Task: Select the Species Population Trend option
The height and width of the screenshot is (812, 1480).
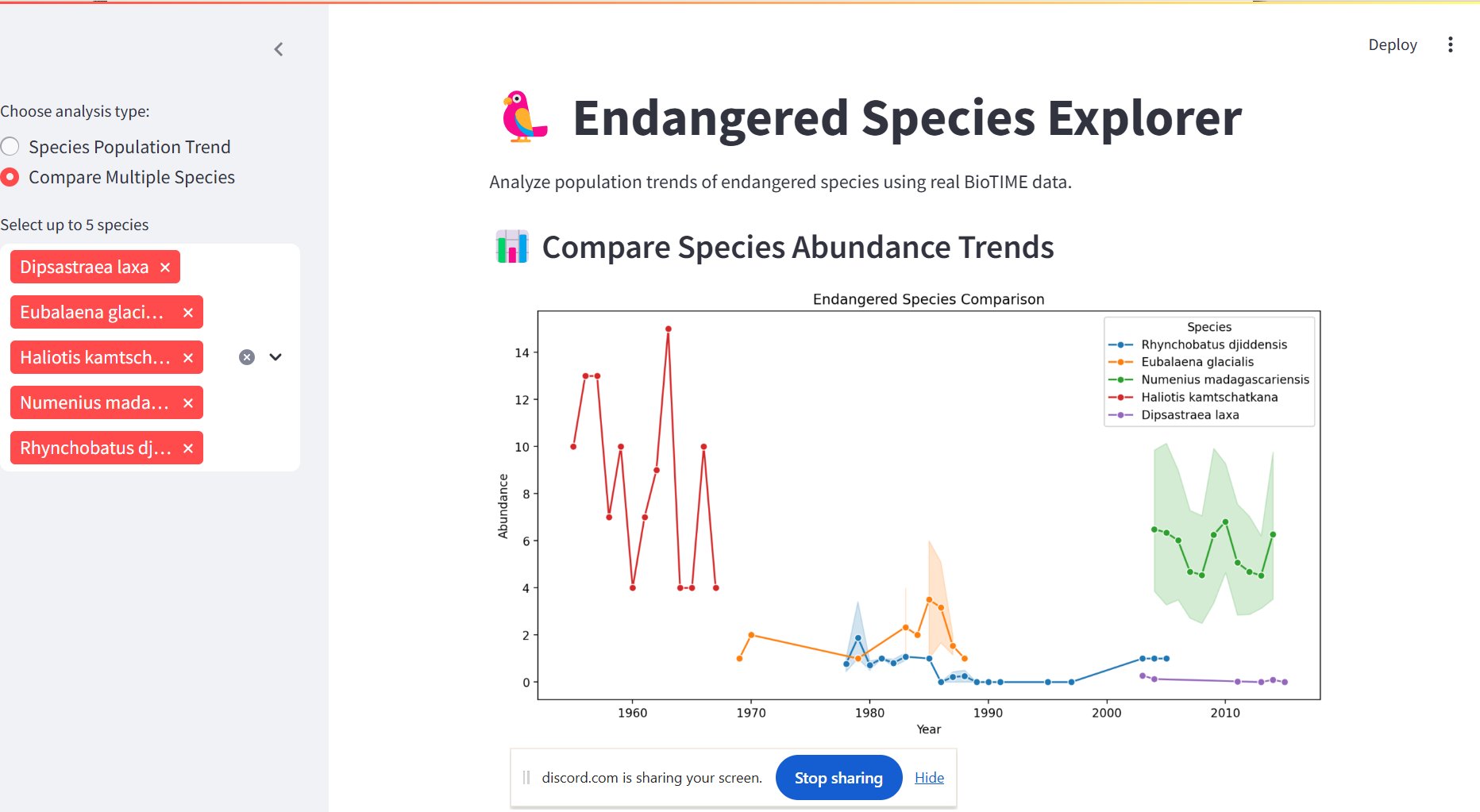Action: tap(10, 146)
